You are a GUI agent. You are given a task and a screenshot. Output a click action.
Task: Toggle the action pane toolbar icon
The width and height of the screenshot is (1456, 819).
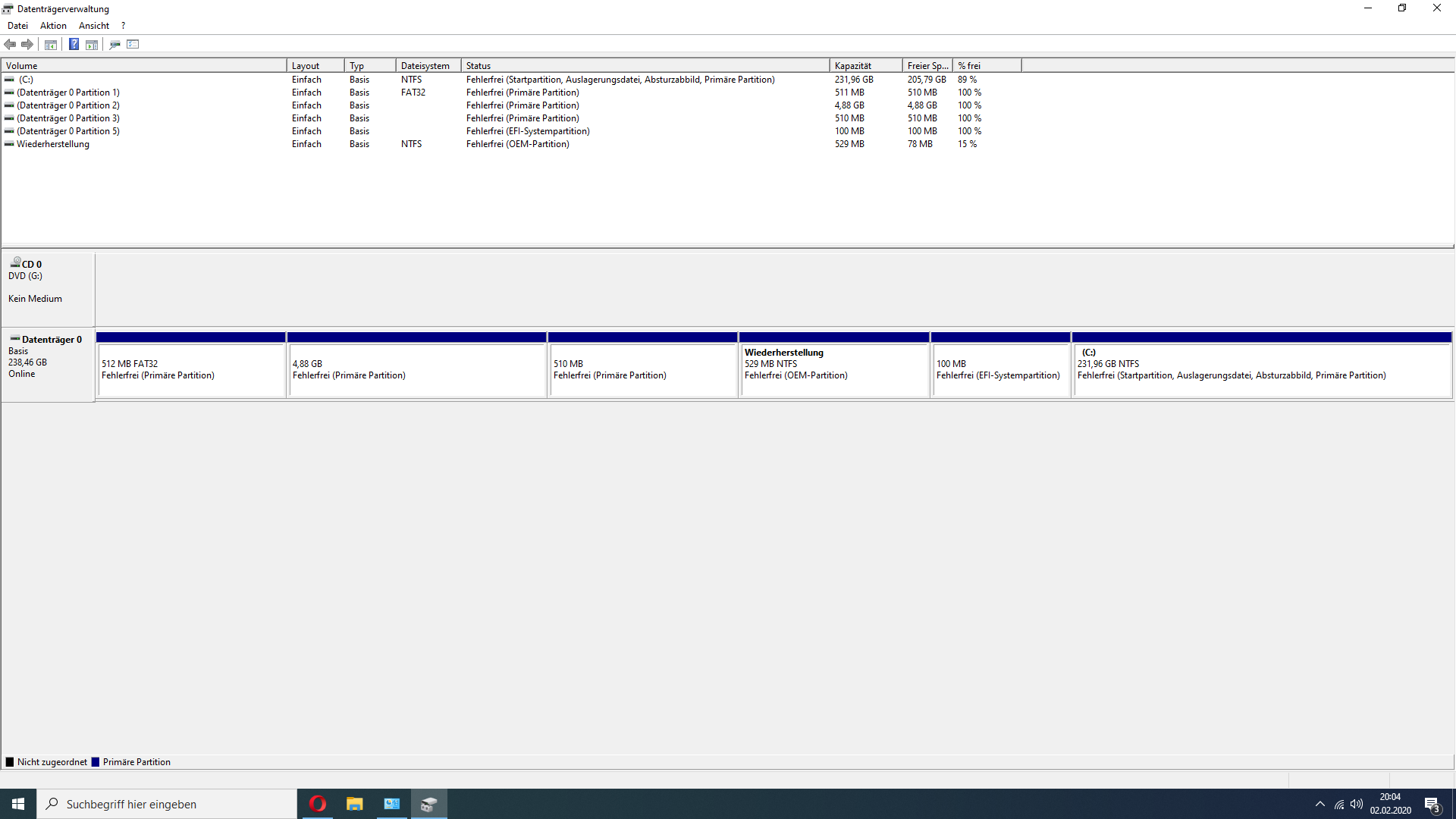92,45
